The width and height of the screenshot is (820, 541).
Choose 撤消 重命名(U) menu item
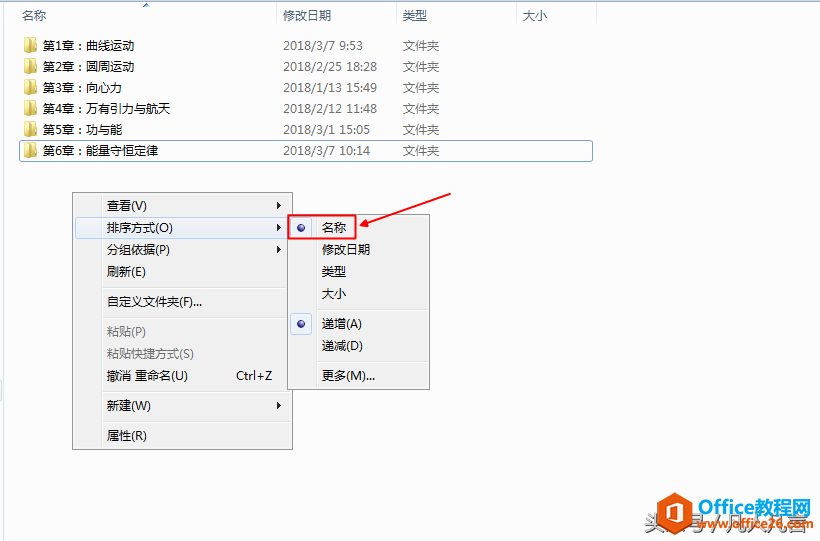point(182,376)
